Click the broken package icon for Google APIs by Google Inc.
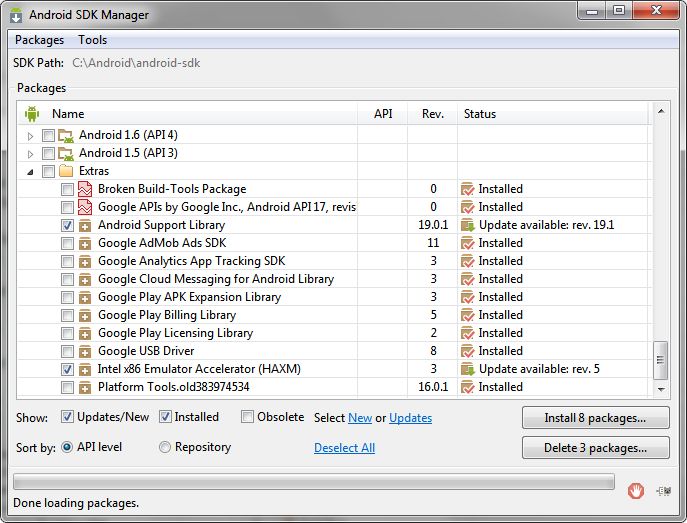This screenshot has width=687, height=523. pyautogui.click(x=85, y=207)
